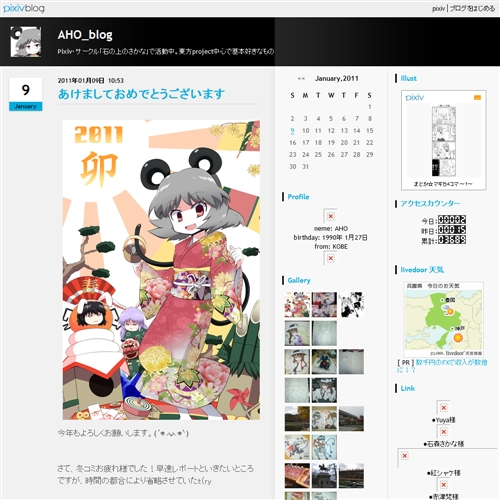Screen dimensions: 500x500
Task: Select day 9 in the calendar
Action: click(292, 131)
